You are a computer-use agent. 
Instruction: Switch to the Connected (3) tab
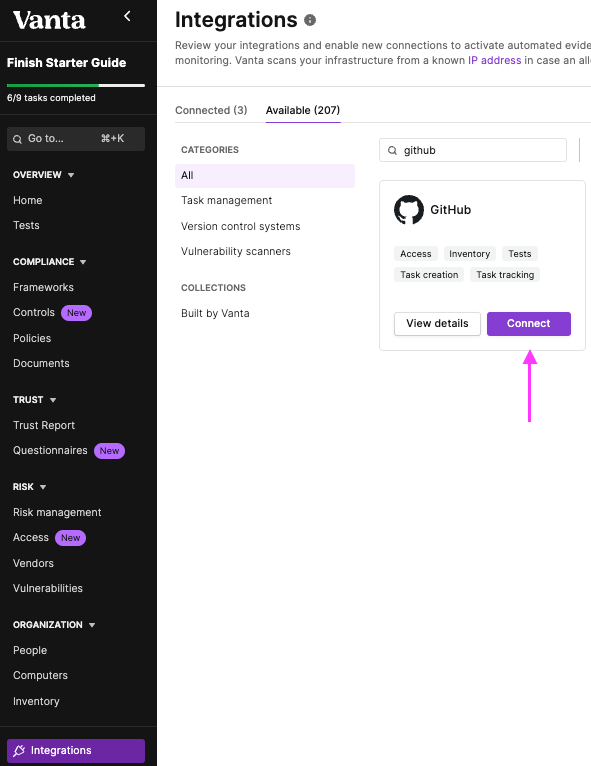tap(211, 110)
